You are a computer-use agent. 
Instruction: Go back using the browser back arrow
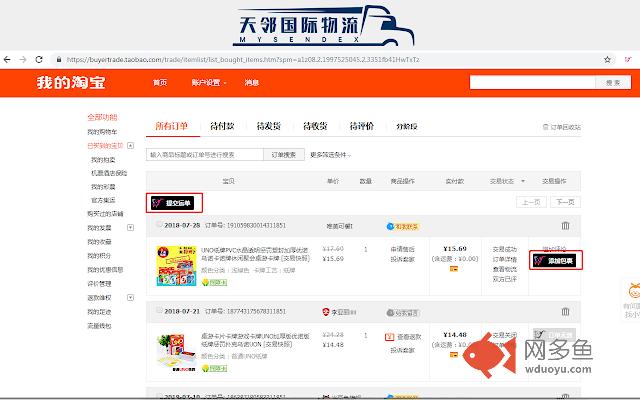(7, 60)
